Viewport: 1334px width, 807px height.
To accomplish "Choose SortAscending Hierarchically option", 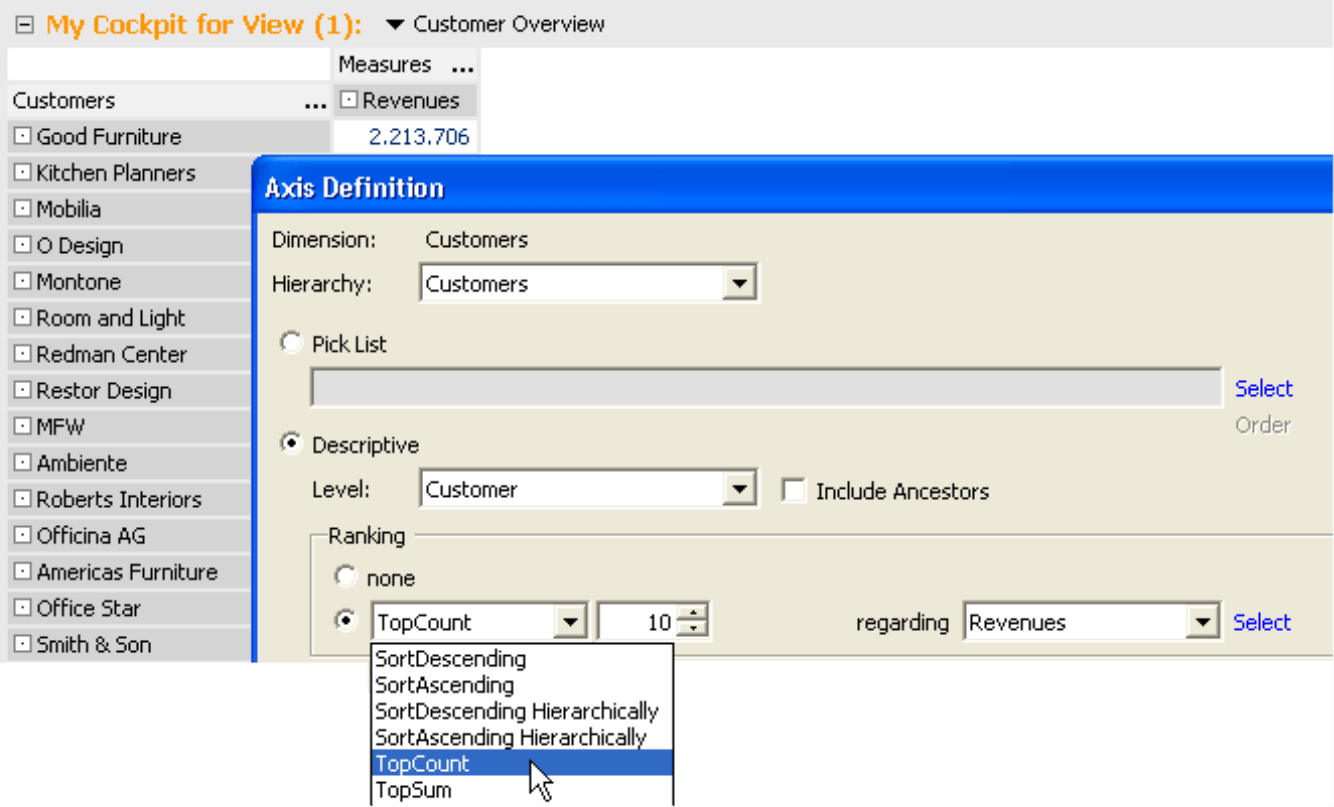I will pyautogui.click(x=510, y=737).
